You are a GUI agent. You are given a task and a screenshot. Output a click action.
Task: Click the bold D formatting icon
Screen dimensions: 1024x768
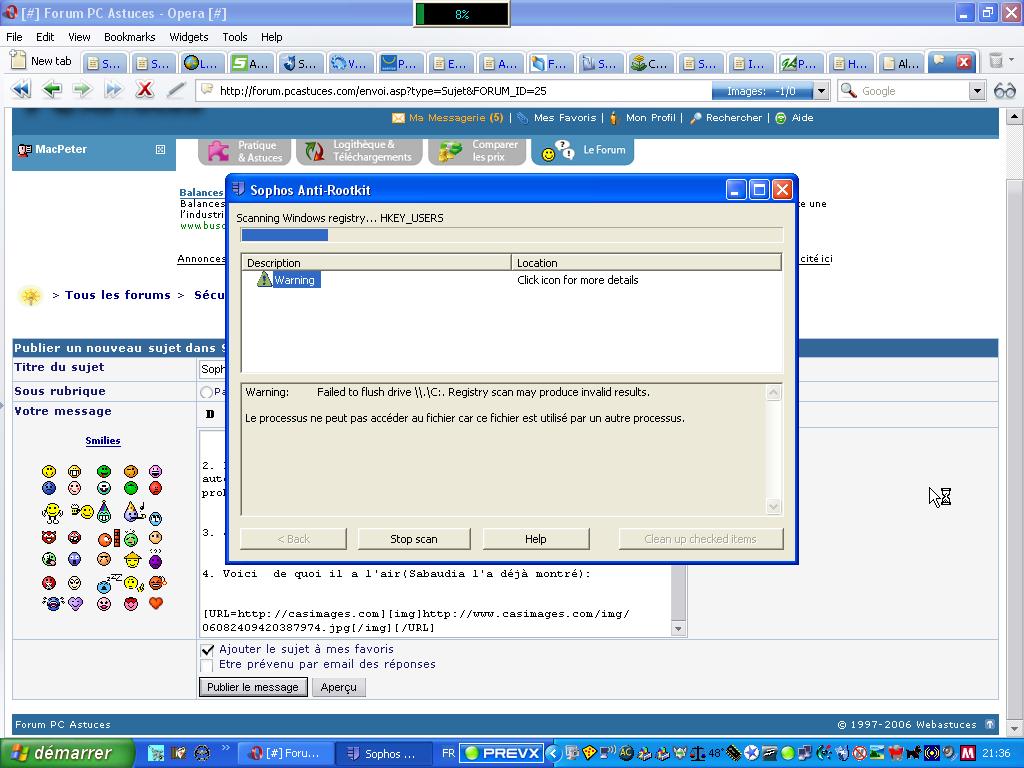pyautogui.click(x=210, y=414)
